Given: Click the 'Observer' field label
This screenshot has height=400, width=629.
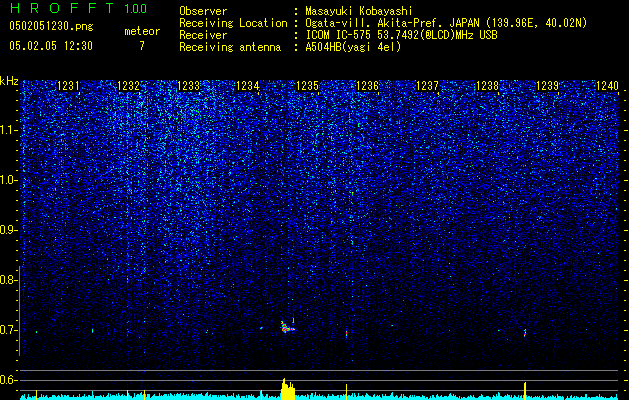Looking at the screenshot, I should (x=203, y=11).
